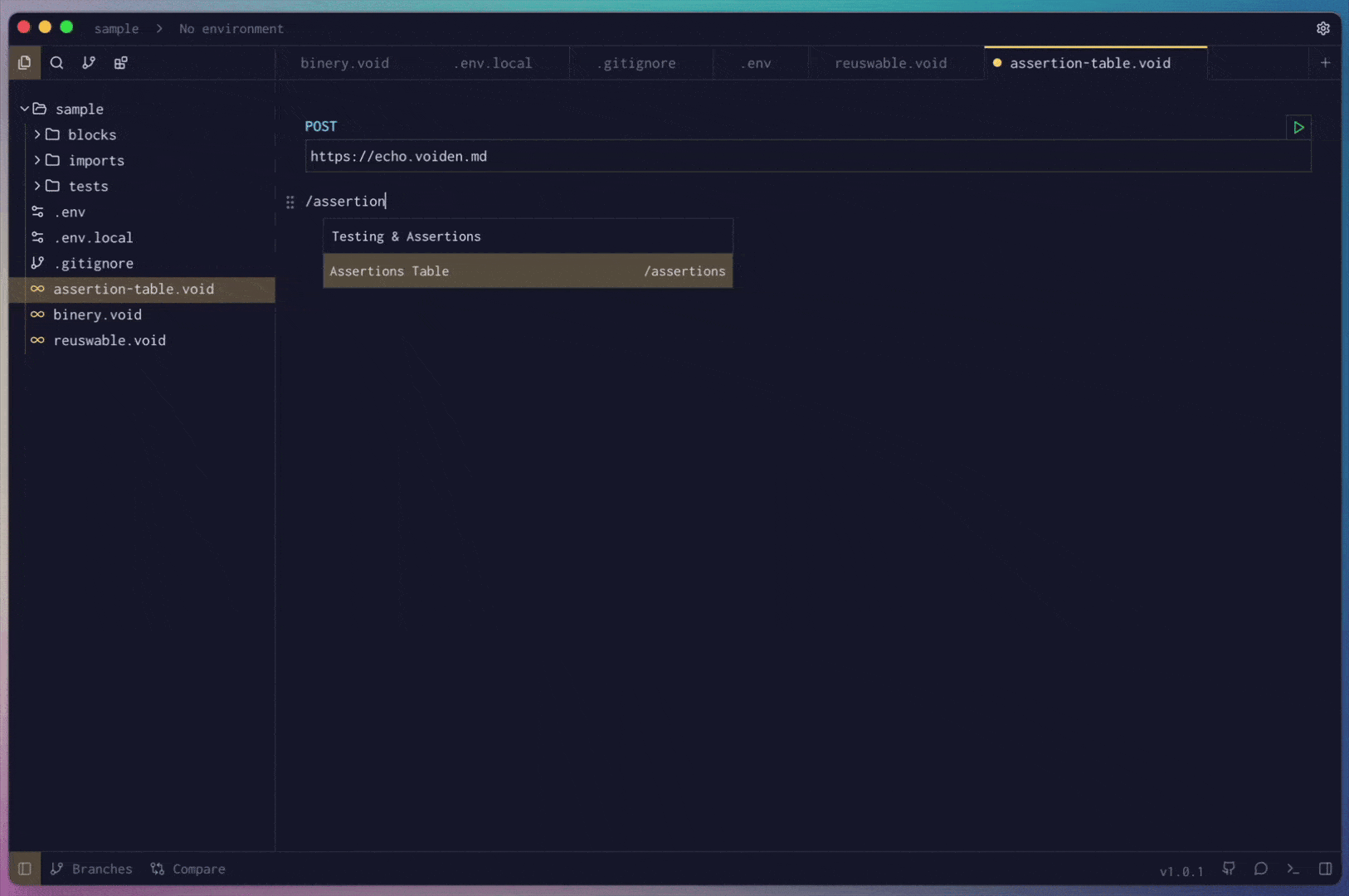Image resolution: width=1349 pixels, height=896 pixels.
Task: Run the request with the green play button
Action: pos(1298,128)
